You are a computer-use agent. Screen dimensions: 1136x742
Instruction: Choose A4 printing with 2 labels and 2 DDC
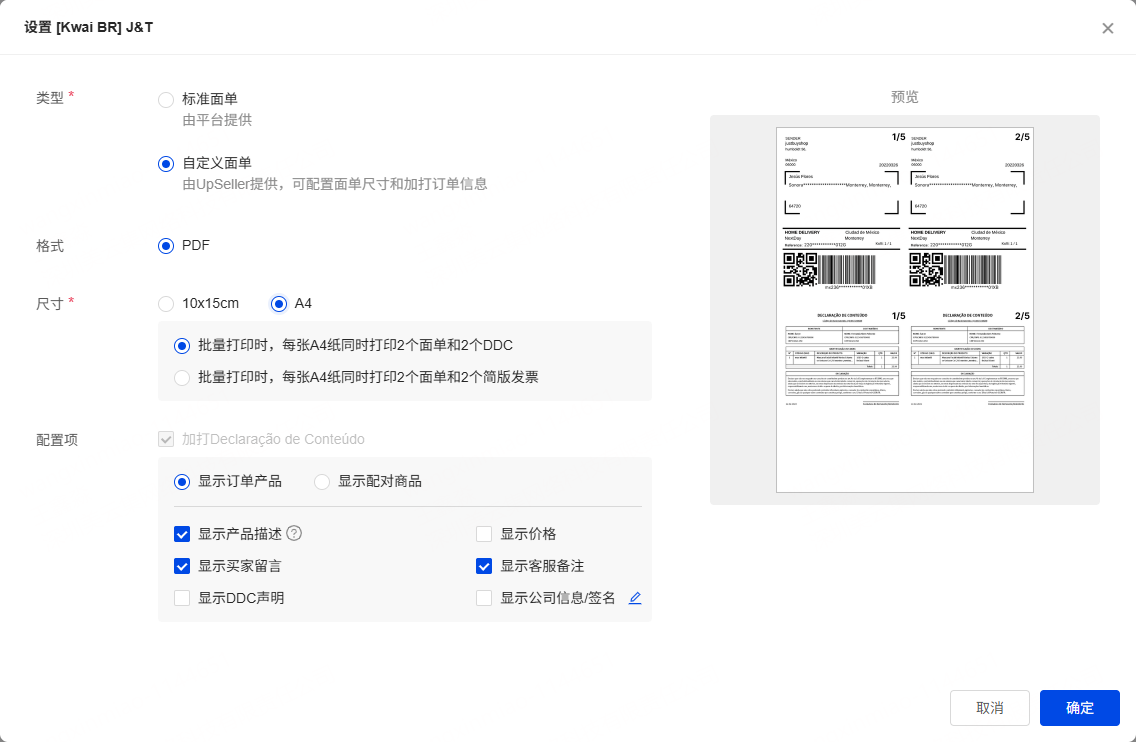[182, 346]
